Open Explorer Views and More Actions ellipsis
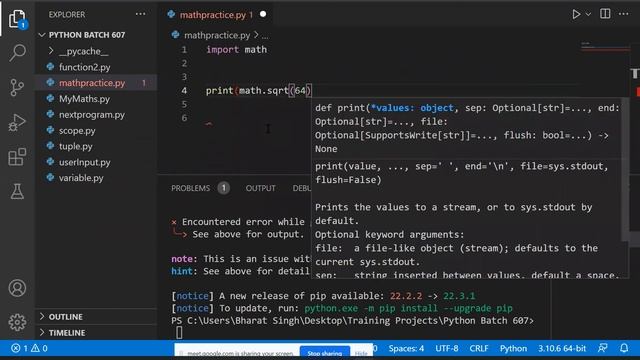The width and height of the screenshot is (640, 360). pos(140,14)
